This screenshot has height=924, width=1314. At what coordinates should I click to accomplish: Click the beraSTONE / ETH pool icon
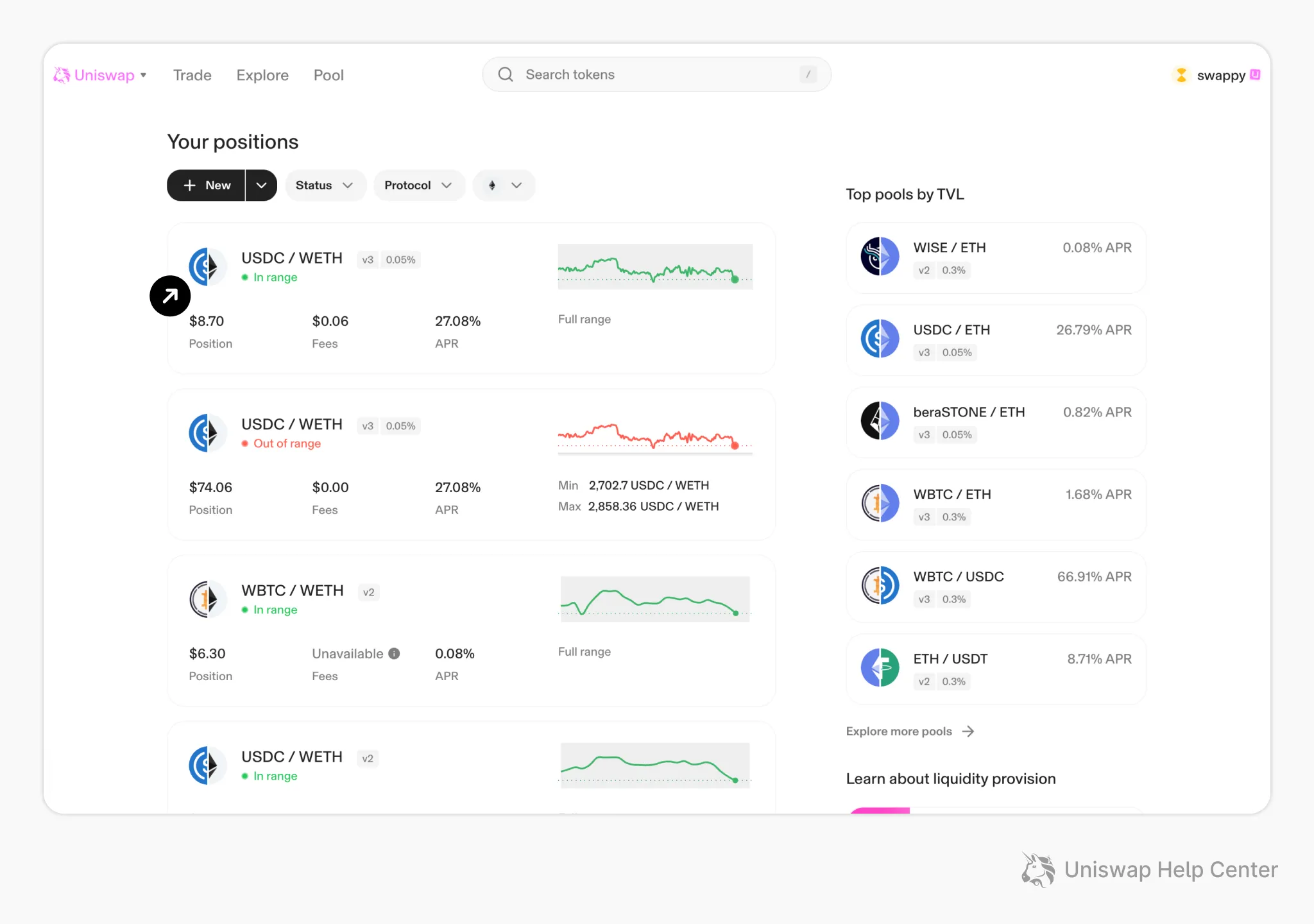click(880, 420)
